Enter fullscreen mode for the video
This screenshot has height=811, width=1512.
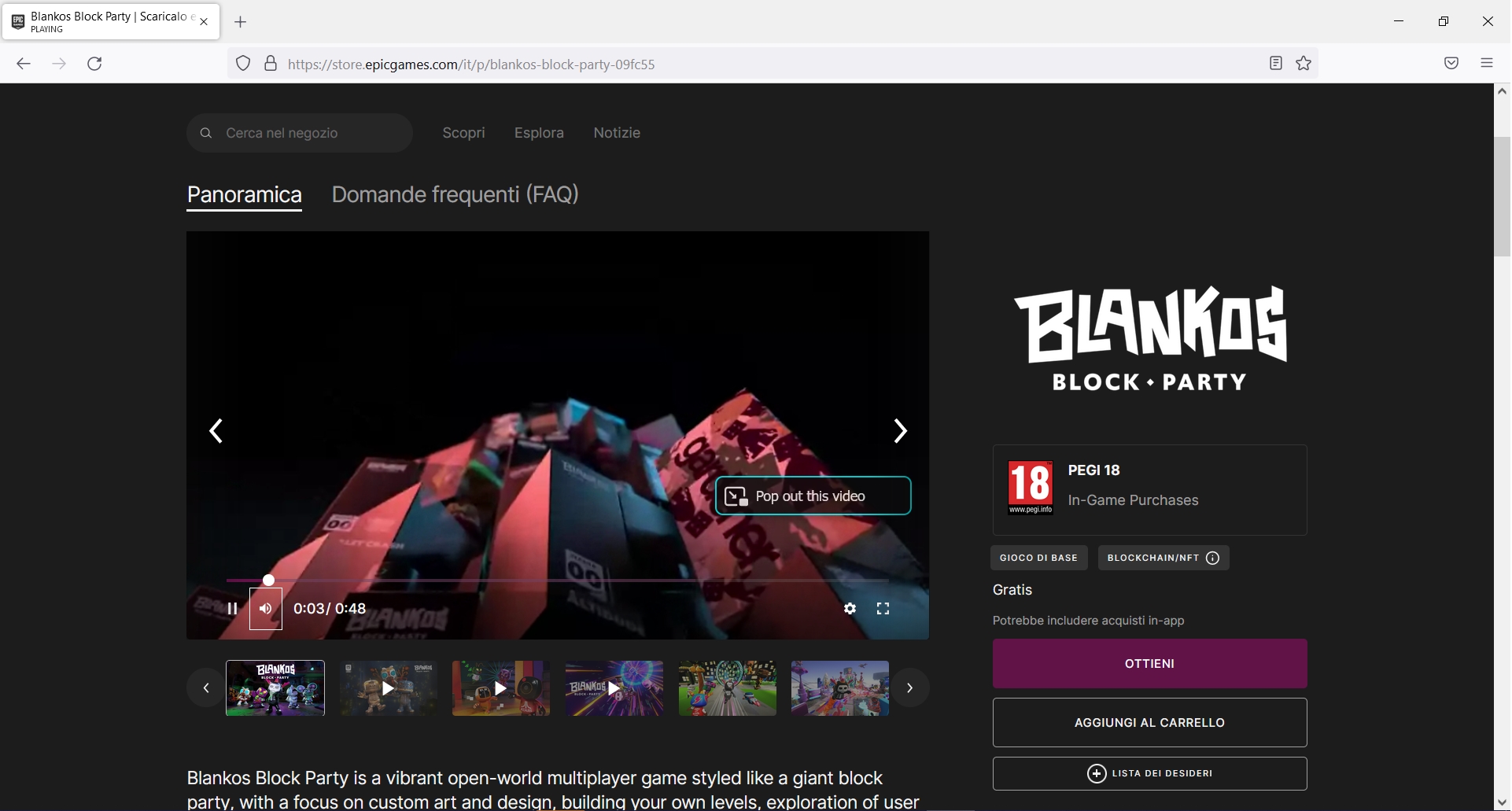(883, 608)
